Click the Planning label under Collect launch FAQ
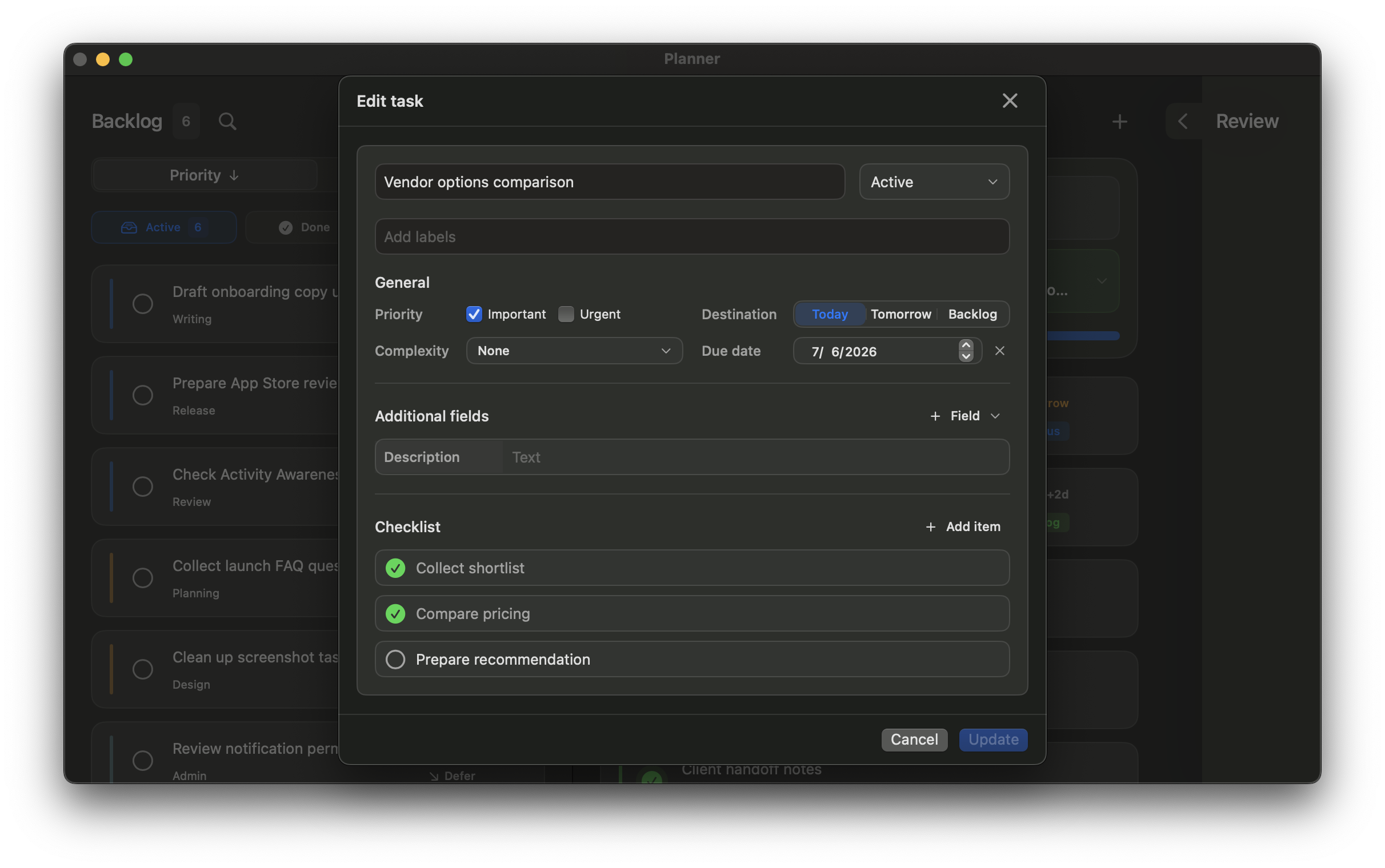Image resolution: width=1385 pixels, height=868 pixels. point(196,593)
